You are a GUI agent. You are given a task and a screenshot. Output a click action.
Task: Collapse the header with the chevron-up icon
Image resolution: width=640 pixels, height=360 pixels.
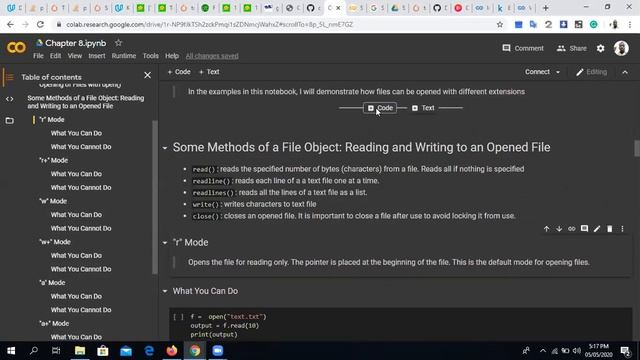[x=625, y=72]
